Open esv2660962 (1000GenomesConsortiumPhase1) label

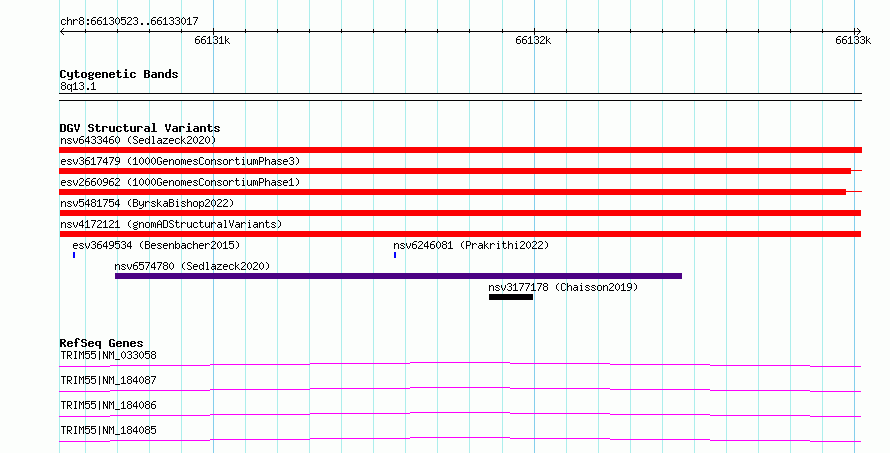click(x=180, y=182)
